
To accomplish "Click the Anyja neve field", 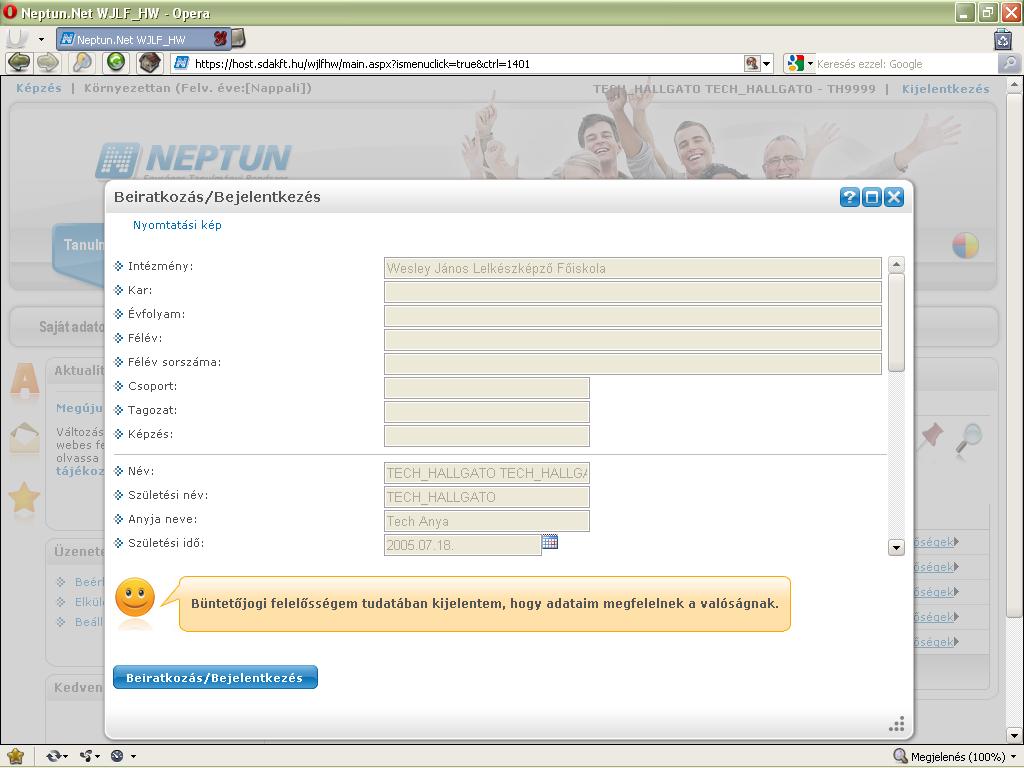I will (x=487, y=521).
